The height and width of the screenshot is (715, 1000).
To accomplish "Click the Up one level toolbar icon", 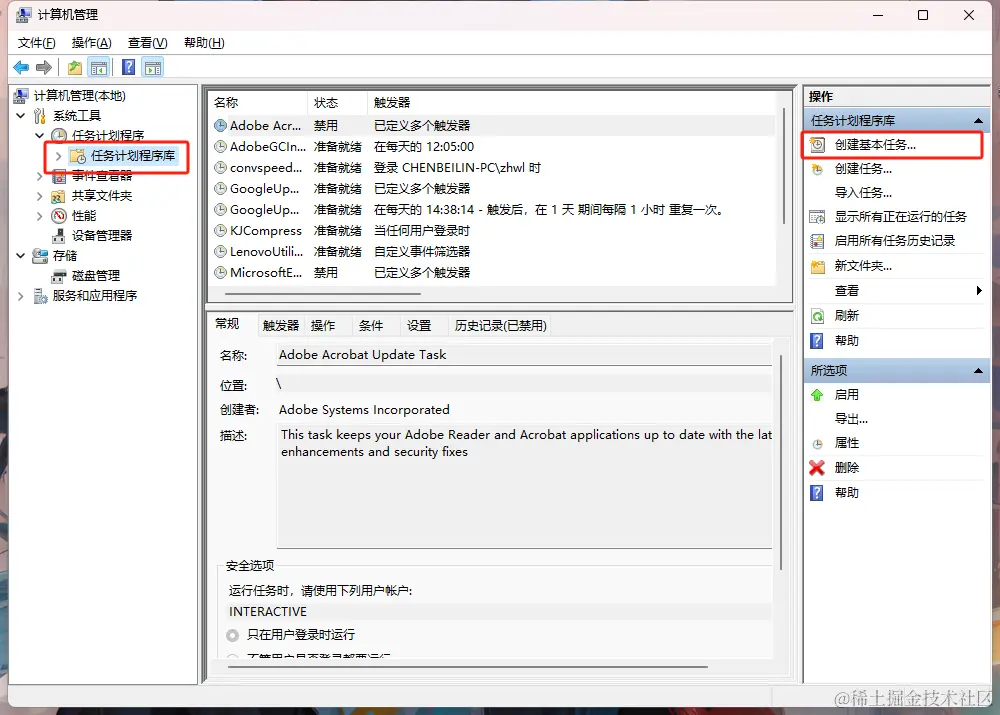I will (x=75, y=67).
